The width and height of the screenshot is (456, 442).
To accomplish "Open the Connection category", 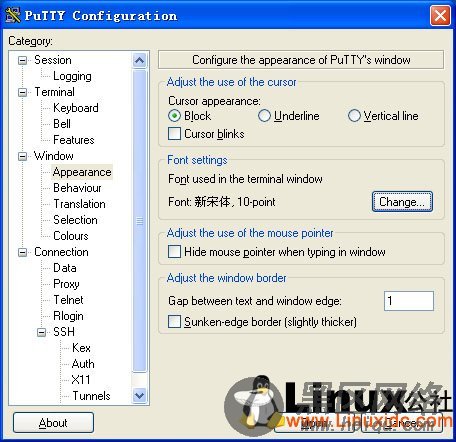I will [x=61, y=252].
